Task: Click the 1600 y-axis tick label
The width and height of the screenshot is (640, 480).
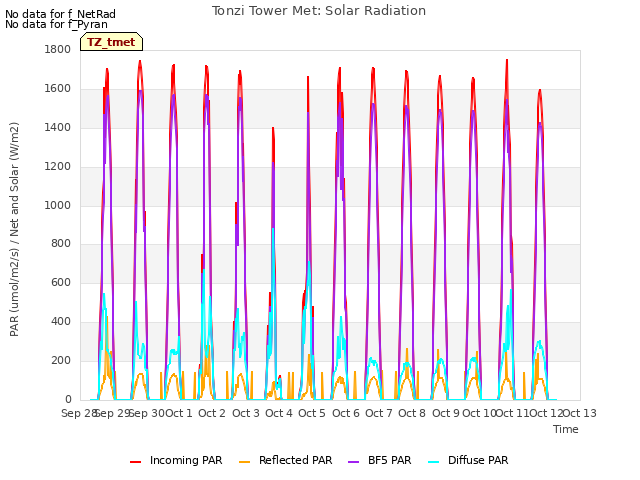Action: pos(58,89)
